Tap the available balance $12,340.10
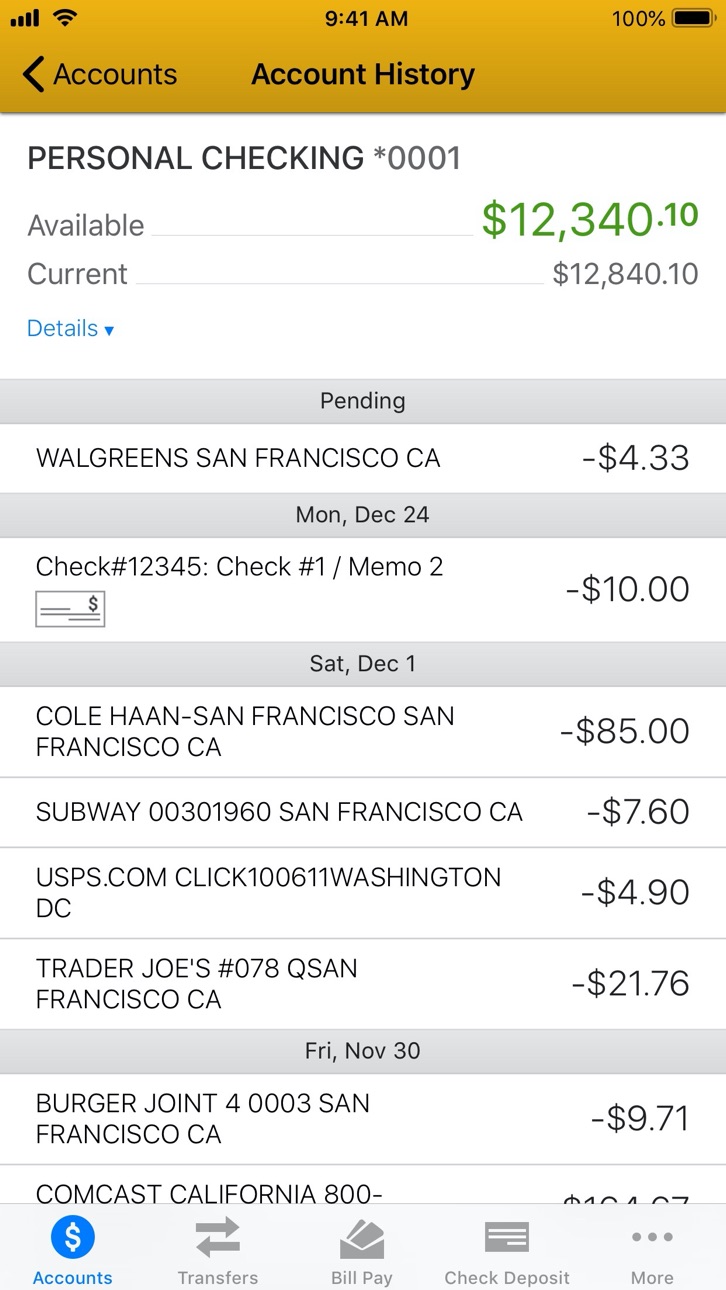This screenshot has height=1290, width=726. [590, 219]
